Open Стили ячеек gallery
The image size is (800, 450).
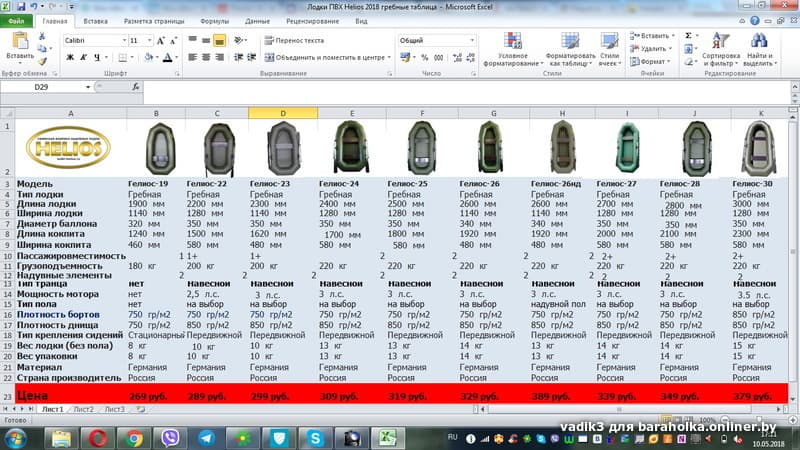pos(609,49)
